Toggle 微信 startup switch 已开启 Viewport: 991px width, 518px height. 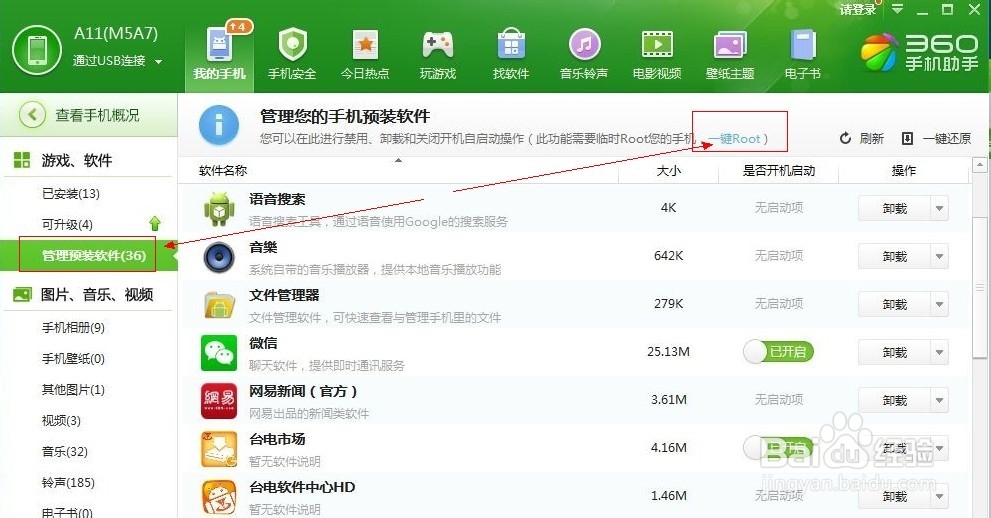coord(779,352)
